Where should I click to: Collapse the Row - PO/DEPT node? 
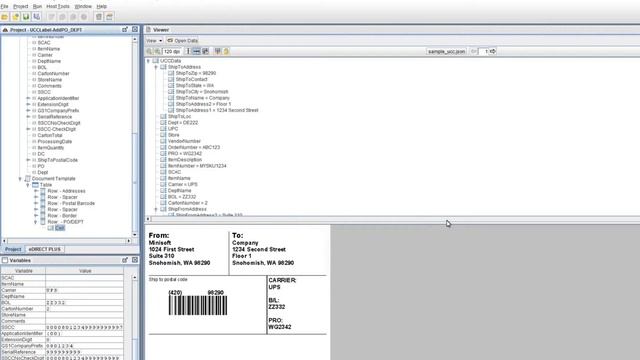36,222
